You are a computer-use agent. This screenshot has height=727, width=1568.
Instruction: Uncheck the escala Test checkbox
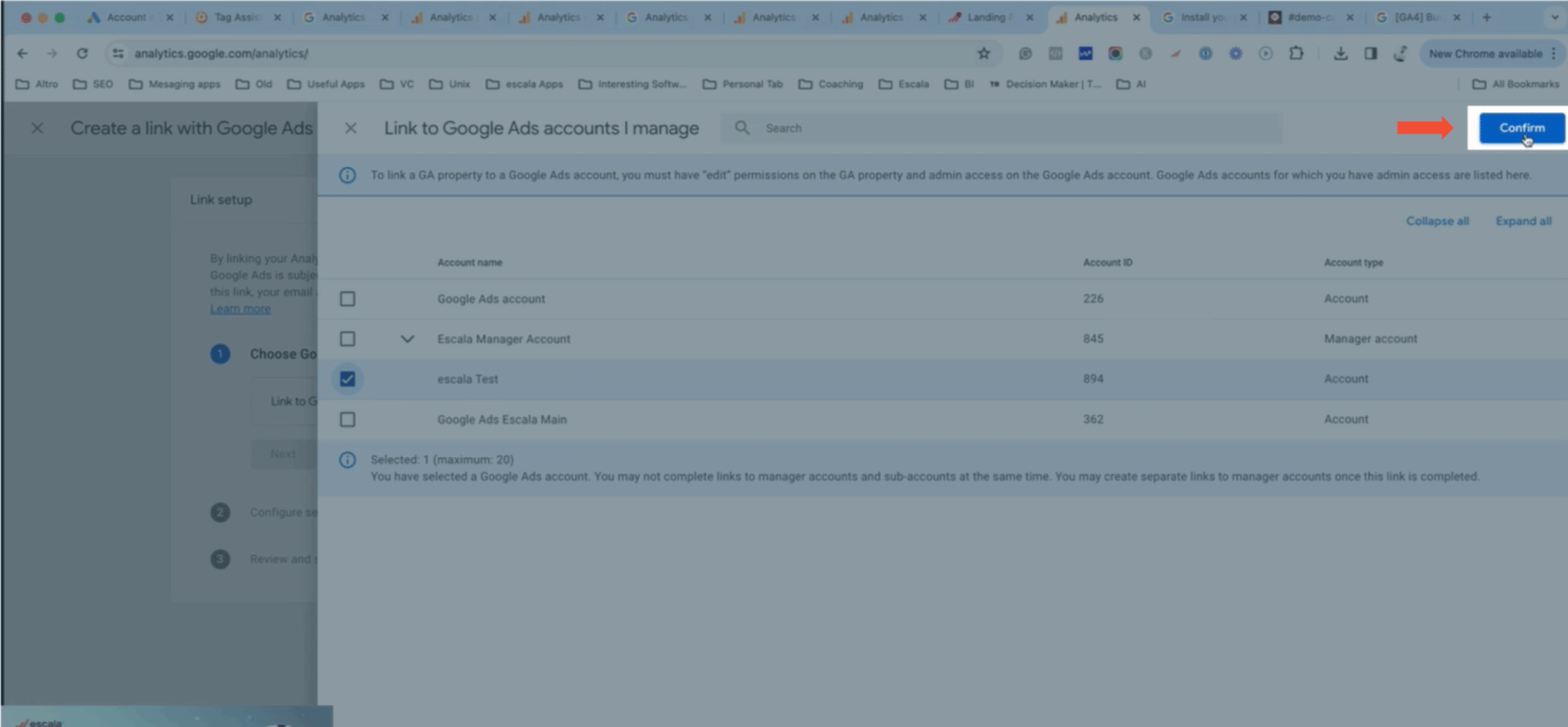click(x=347, y=379)
